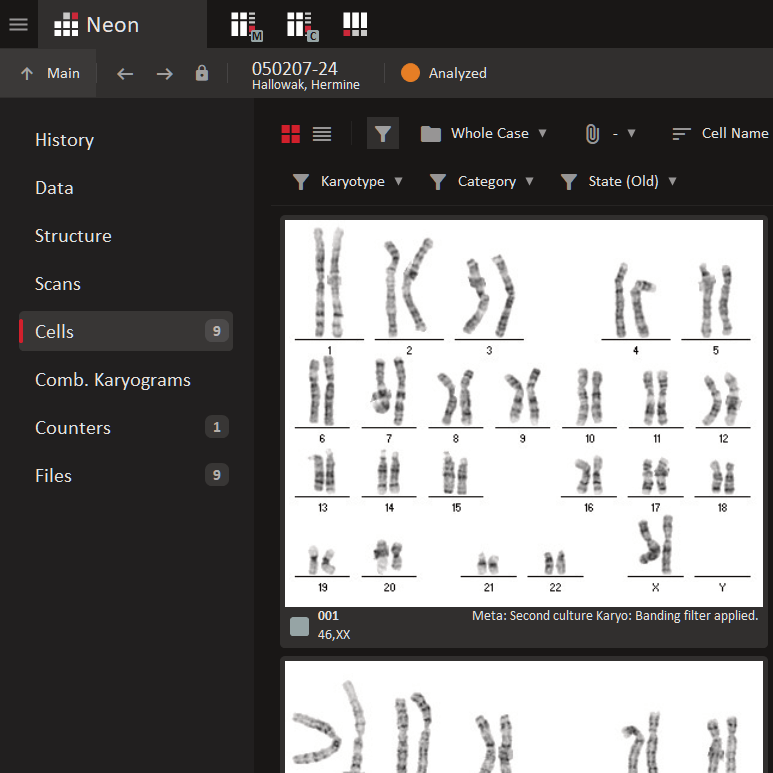Switch to grid thumbnail view
The width and height of the screenshot is (773, 773).
click(291, 134)
